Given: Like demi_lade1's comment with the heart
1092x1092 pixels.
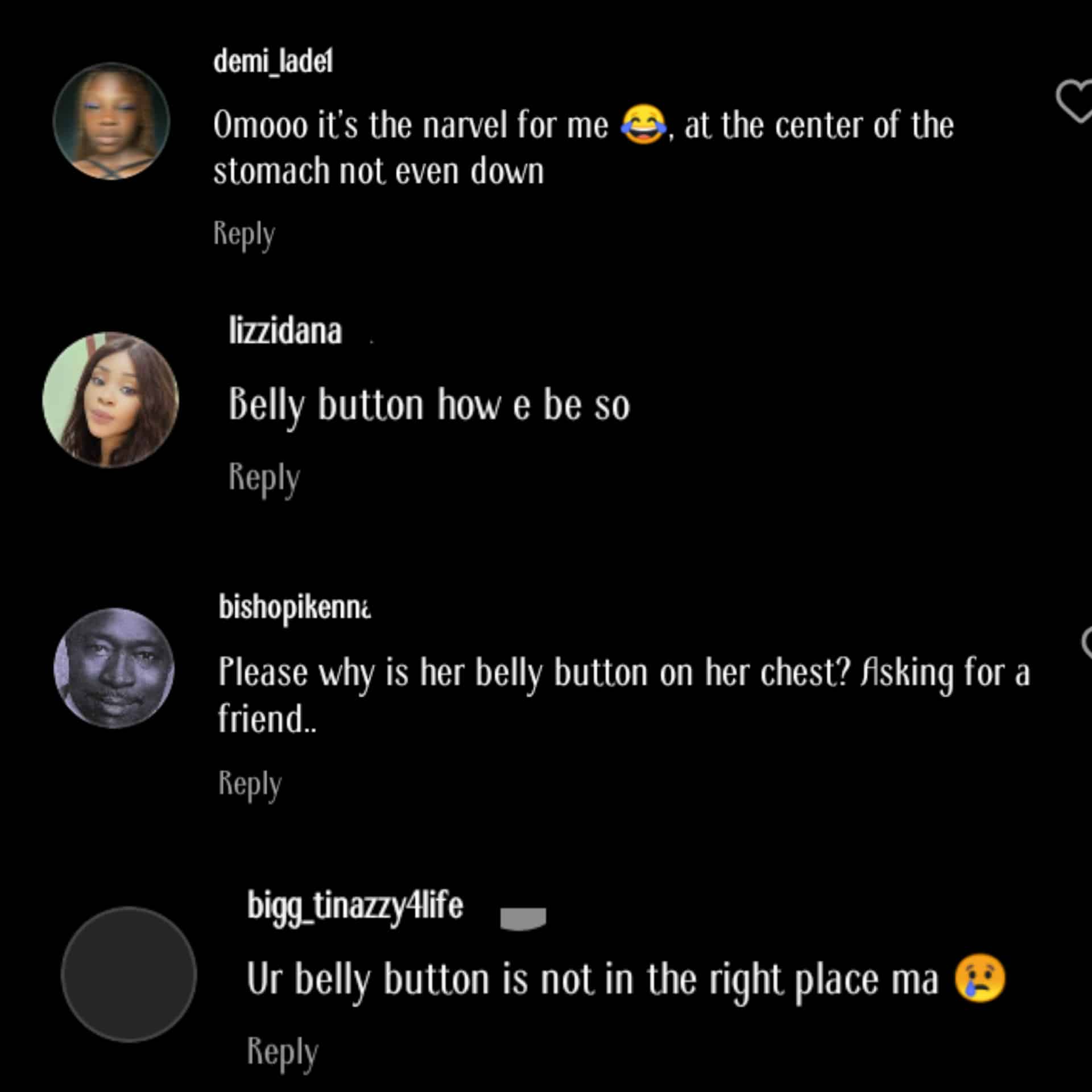Looking at the screenshot, I should (1075, 102).
